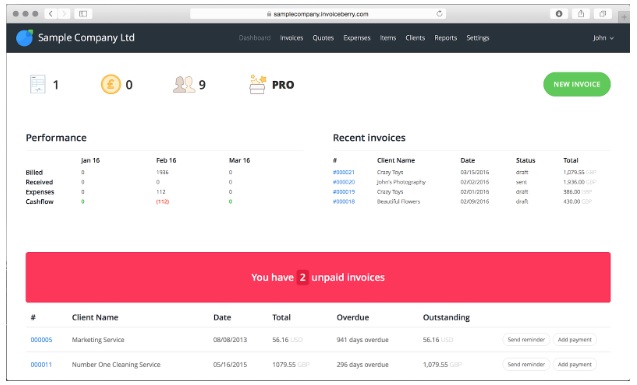637x385 pixels.
Task: Go forward with browser forward arrow
Action: pos(64,14)
